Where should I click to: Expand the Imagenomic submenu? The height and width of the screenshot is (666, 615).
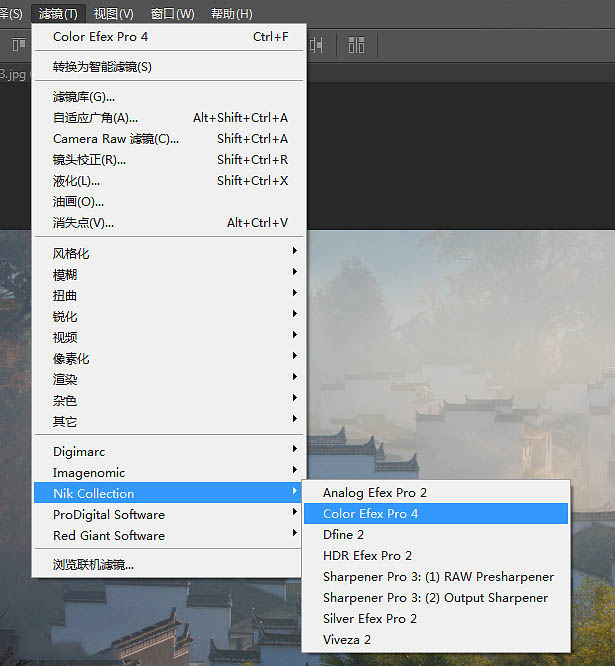click(89, 472)
